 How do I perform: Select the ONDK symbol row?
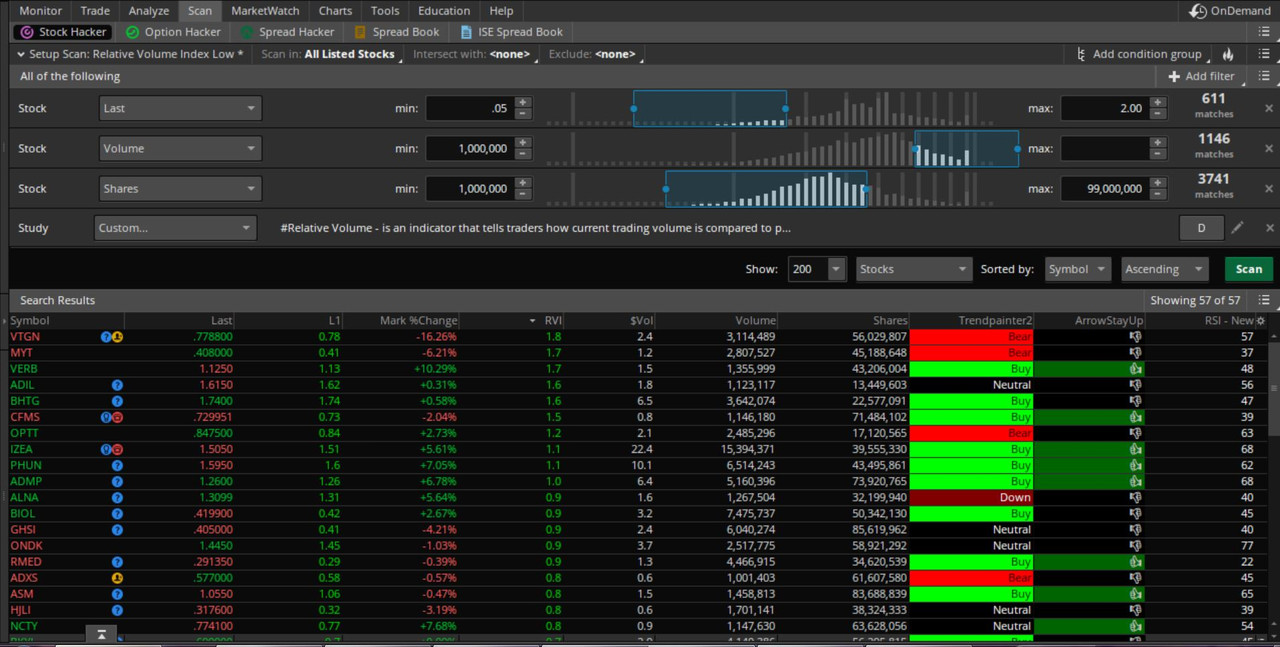pos(640,546)
